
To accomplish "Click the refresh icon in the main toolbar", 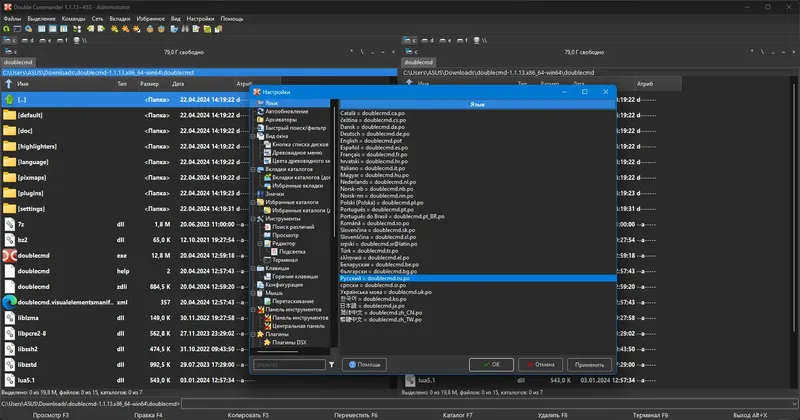I will click(x=7, y=28).
